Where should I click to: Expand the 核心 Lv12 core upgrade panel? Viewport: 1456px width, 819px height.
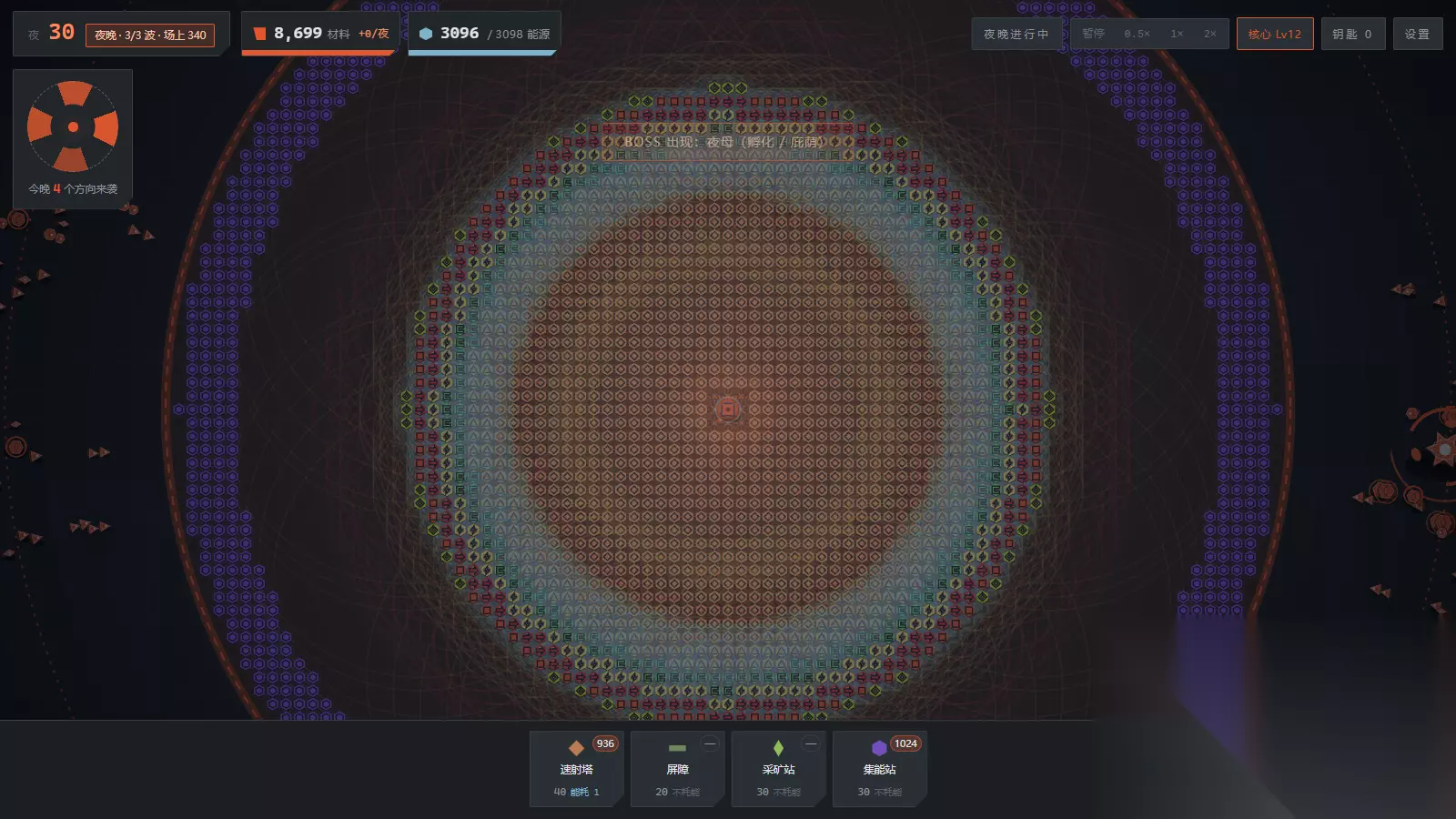click(1274, 34)
